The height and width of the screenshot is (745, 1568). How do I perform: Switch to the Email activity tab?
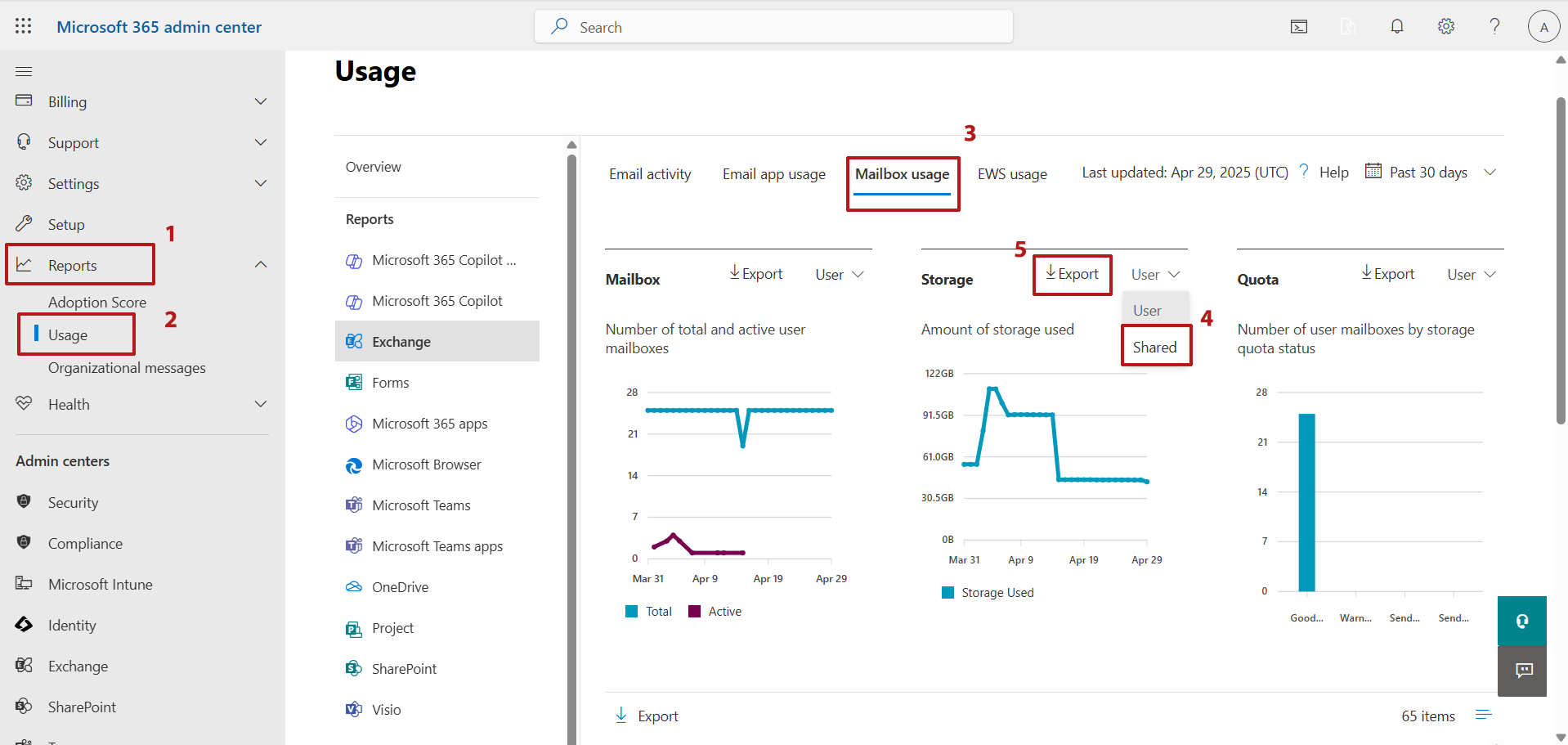(x=650, y=174)
